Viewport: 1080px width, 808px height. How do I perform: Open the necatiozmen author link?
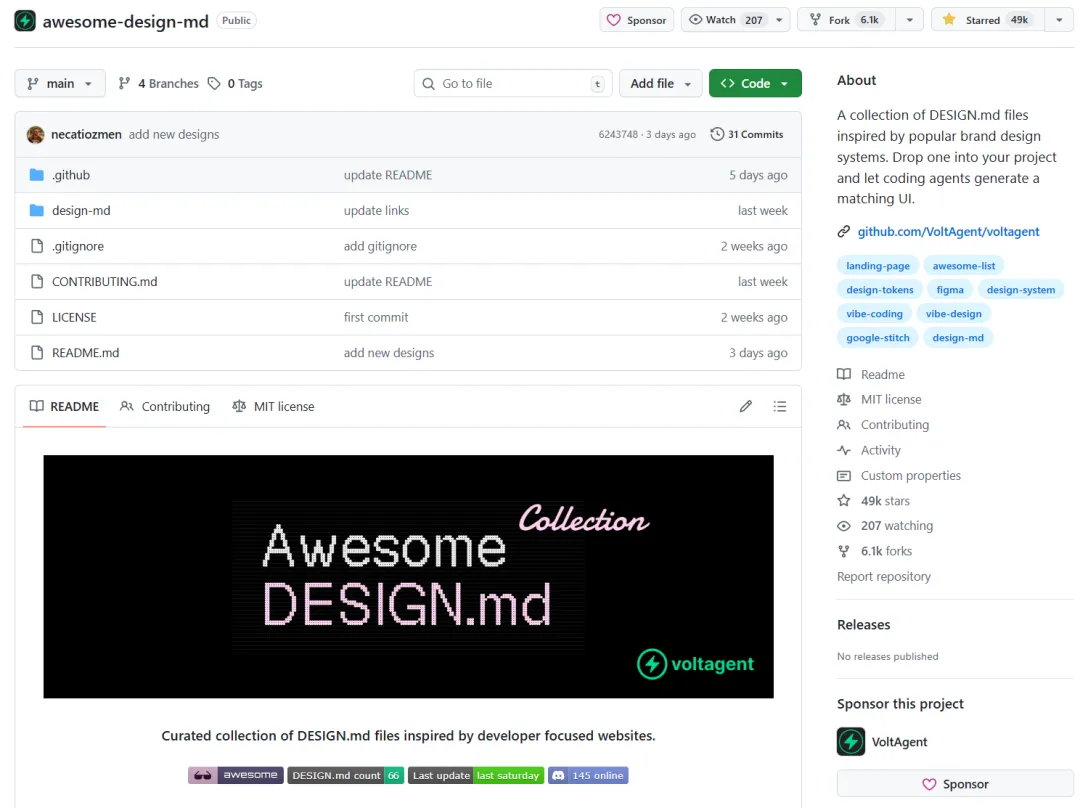coord(86,134)
